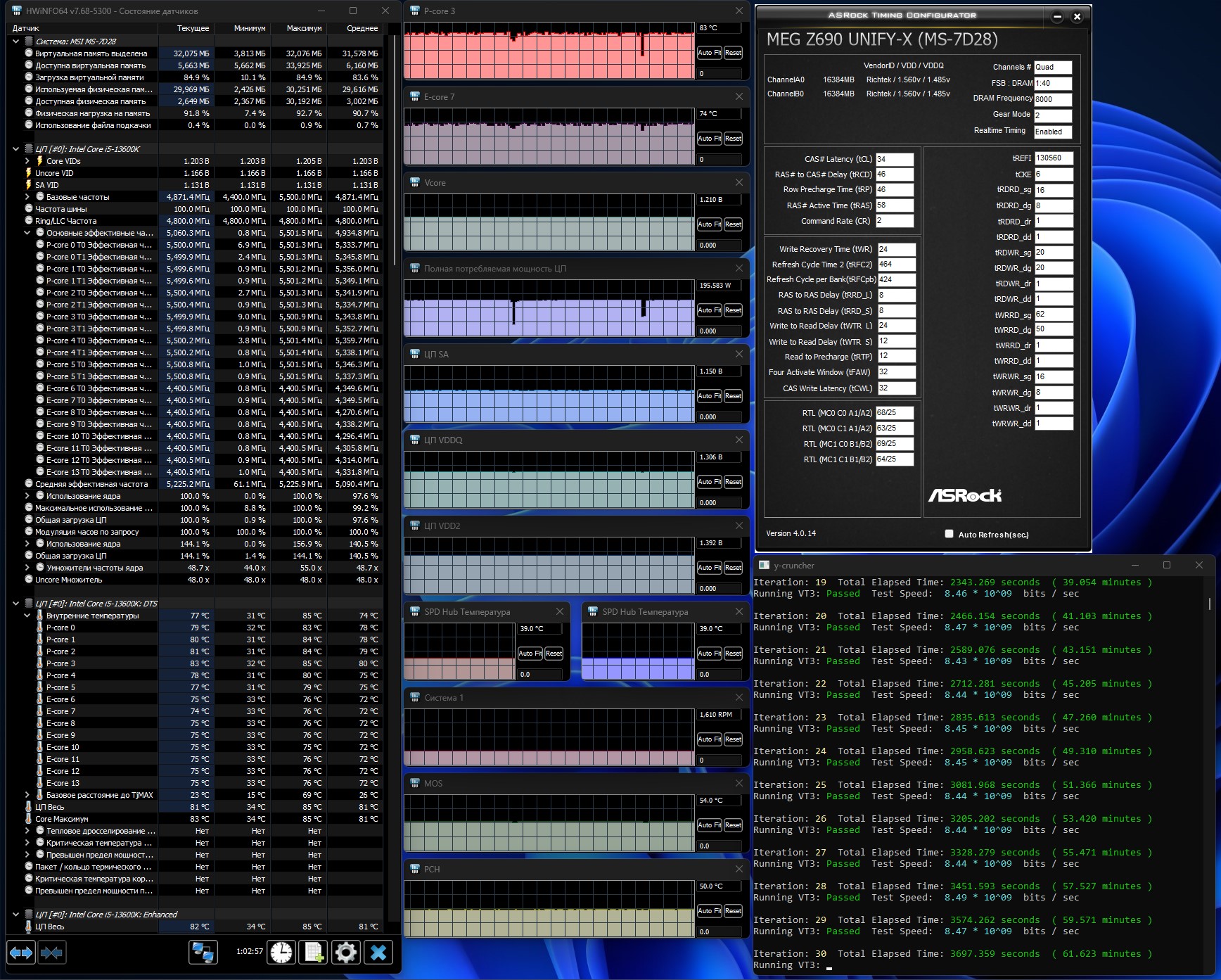This screenshot has width=1221, height=980.
Task: Click icon beside Пакет / кольцо термического row
Action: click(29, 867)
